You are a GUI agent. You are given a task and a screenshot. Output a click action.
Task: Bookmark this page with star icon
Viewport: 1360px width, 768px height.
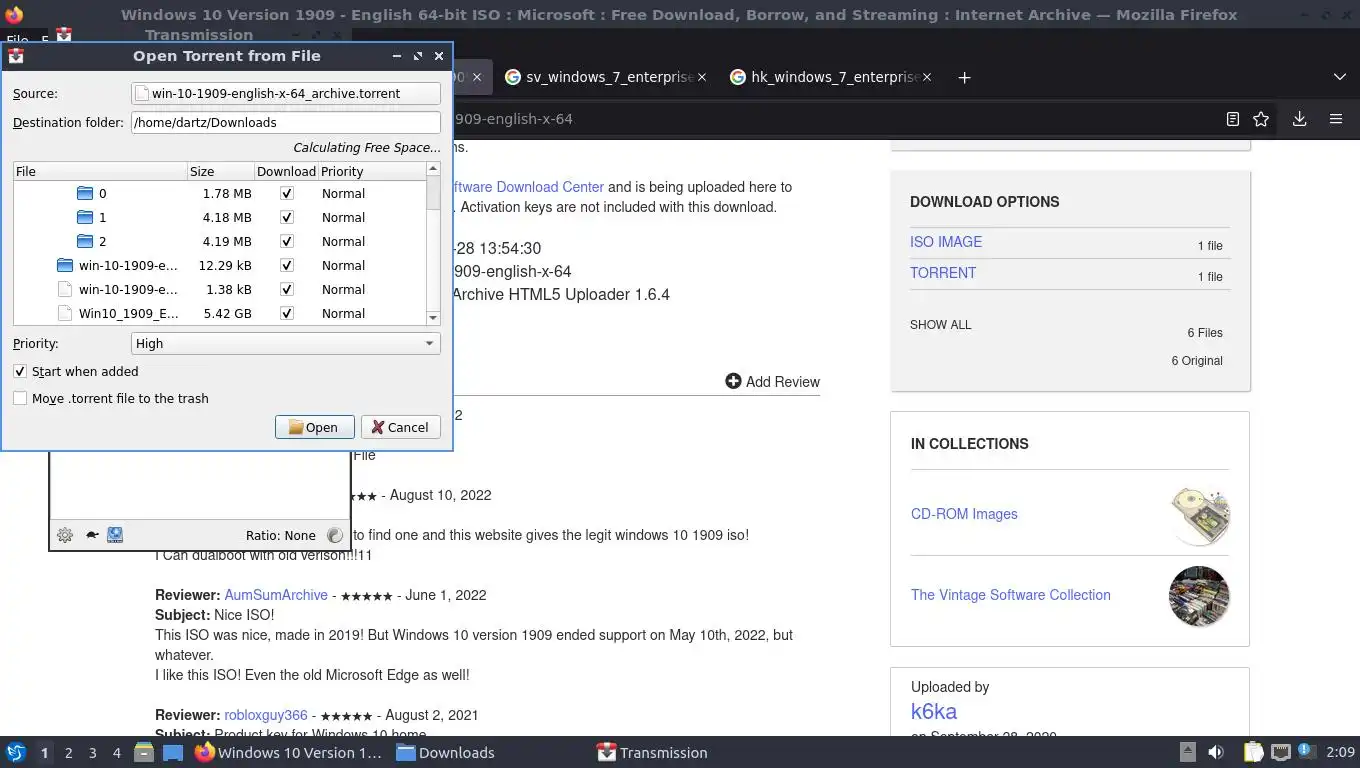pyautogui.click(x=1261, y=119)
